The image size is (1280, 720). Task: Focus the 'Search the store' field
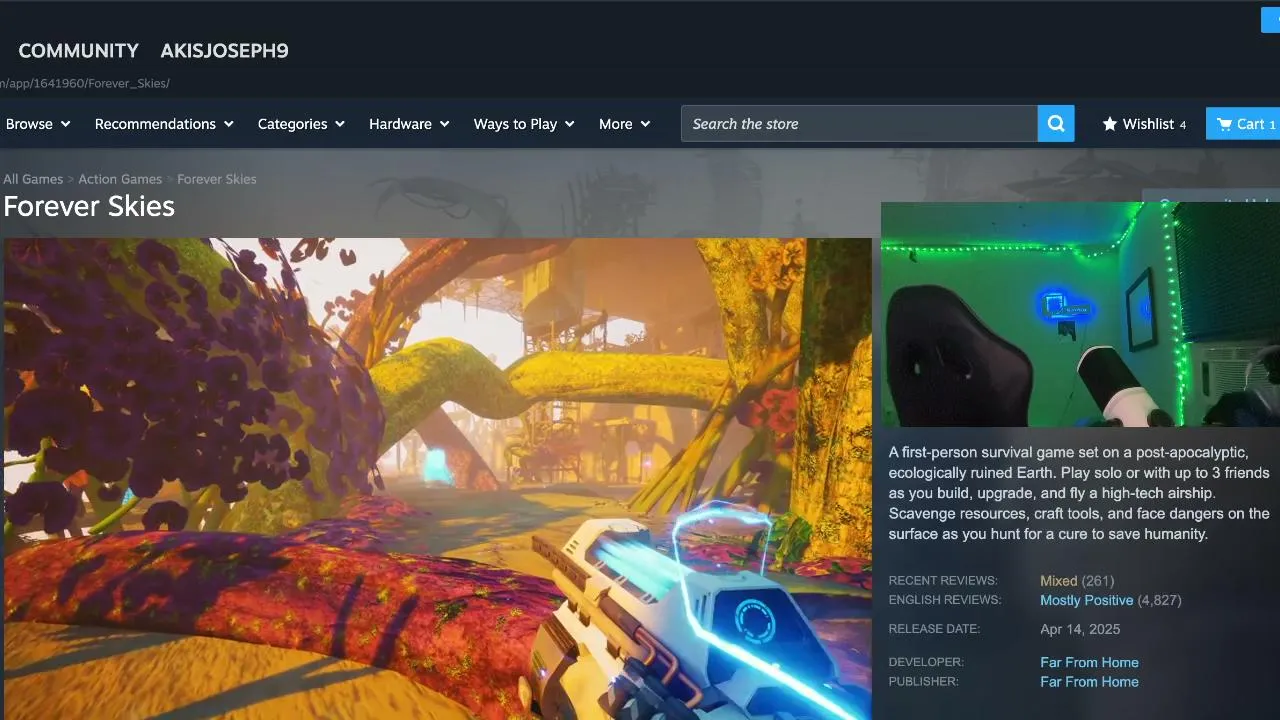coord(859,124)
